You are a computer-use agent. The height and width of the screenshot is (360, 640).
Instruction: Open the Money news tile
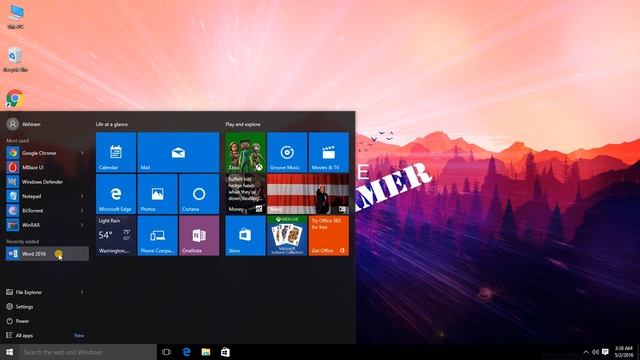245,194
